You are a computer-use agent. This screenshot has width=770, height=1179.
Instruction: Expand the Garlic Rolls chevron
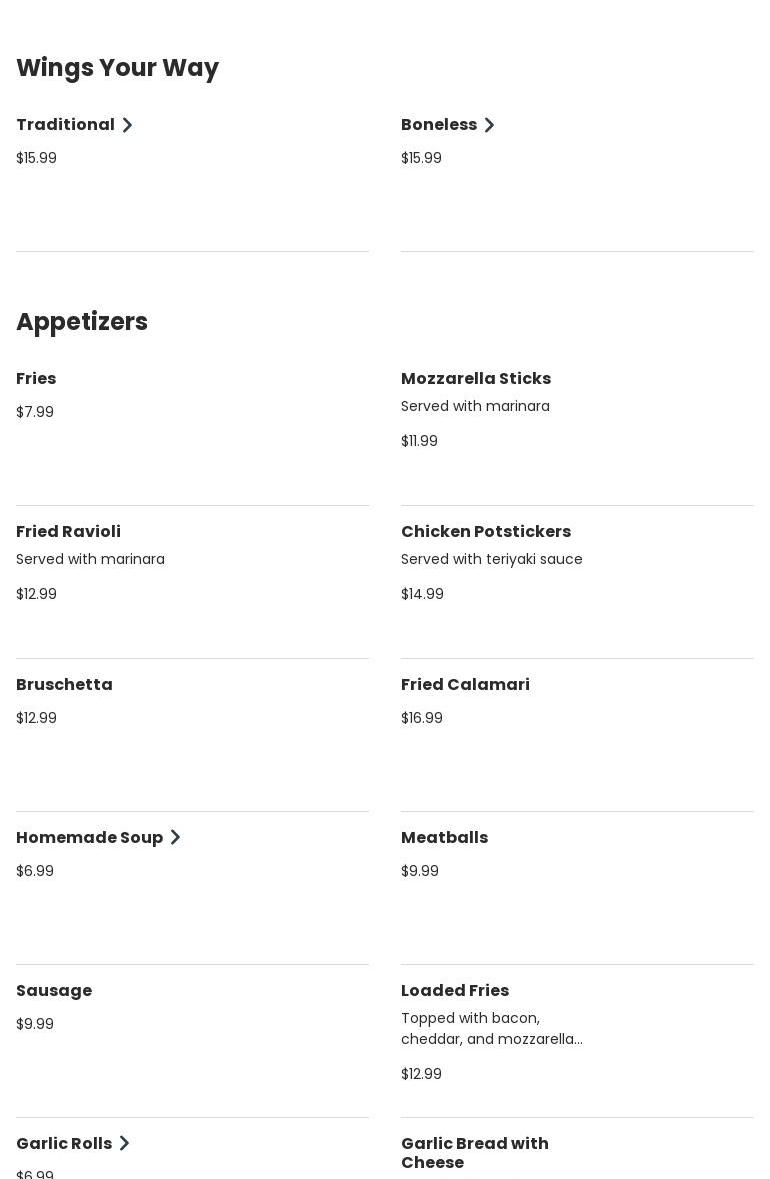click(x=124, y=1144)
